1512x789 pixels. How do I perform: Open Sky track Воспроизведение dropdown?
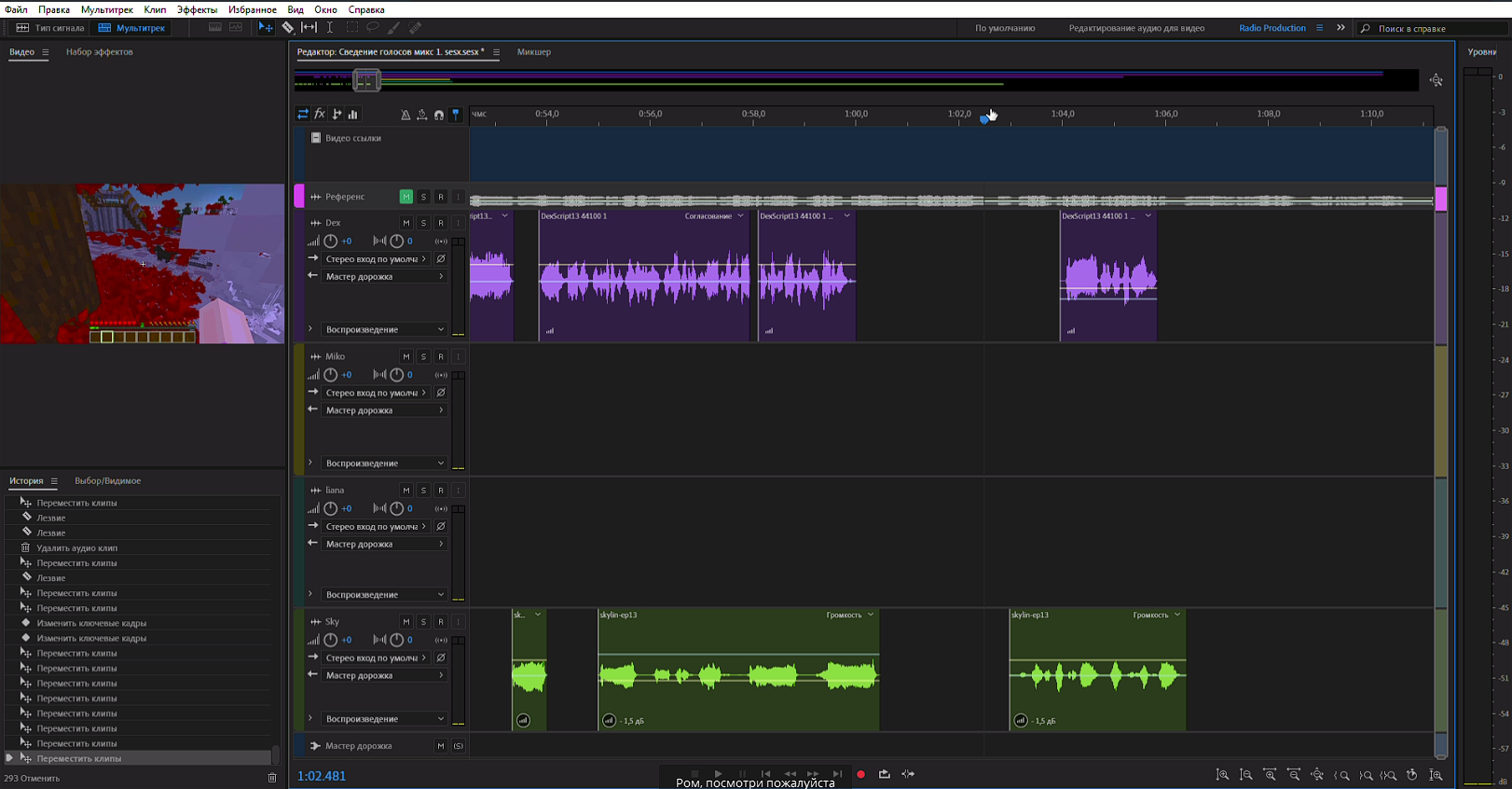point(385,719)
